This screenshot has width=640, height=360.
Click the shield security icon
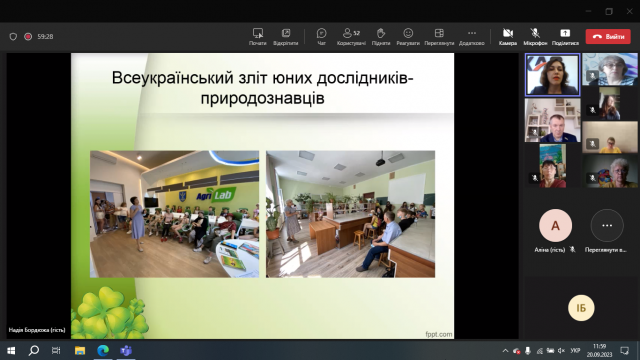(13, 36)
